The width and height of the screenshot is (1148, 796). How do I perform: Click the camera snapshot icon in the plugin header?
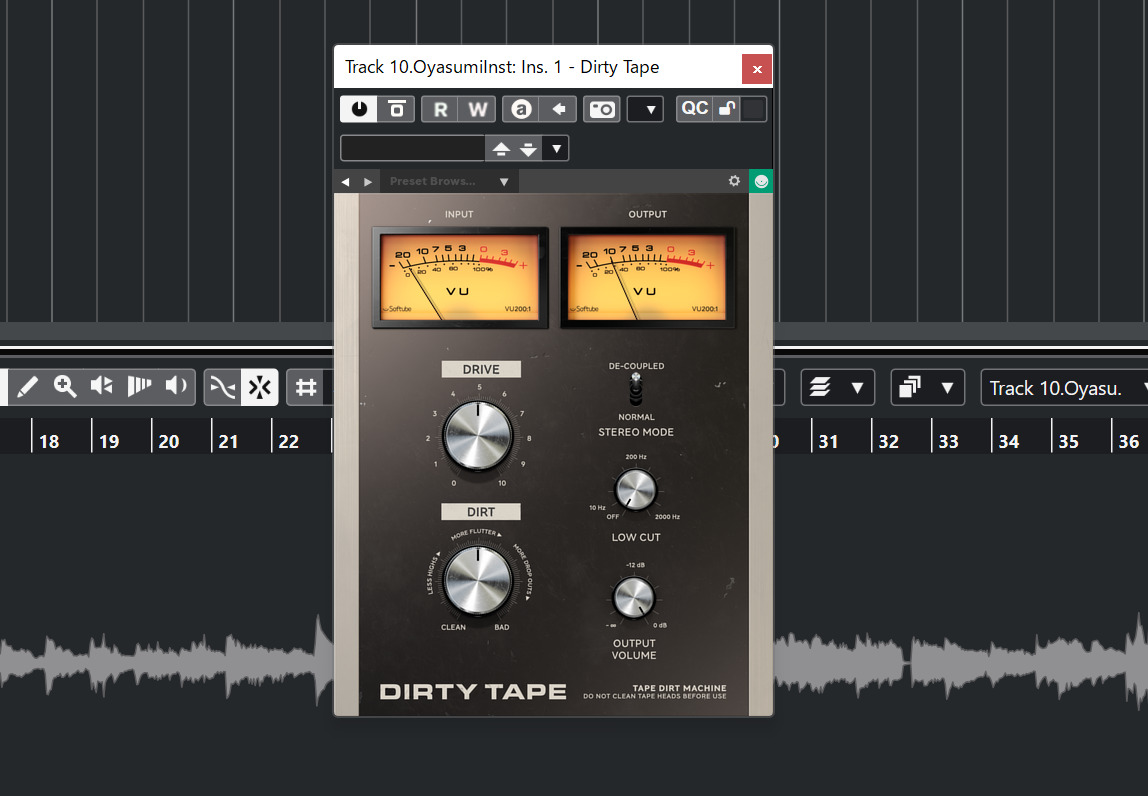point(602,109)
